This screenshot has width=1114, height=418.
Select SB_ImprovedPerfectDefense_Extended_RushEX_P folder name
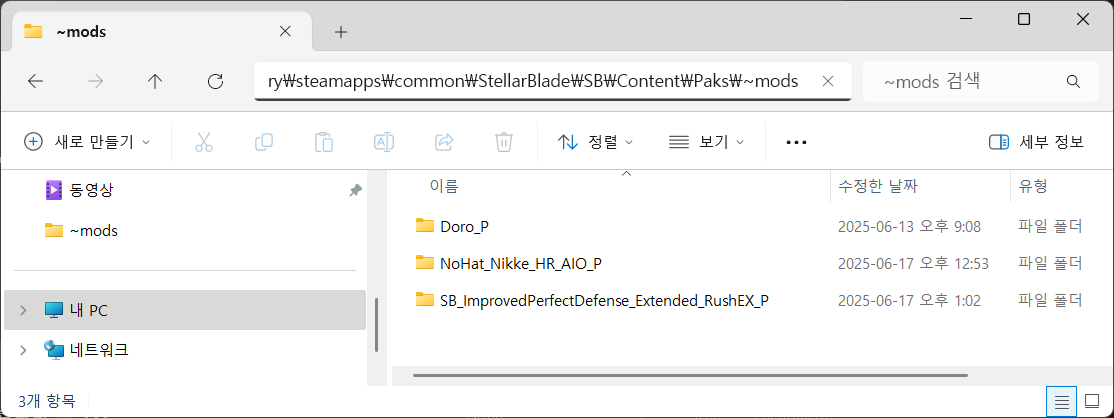tap(605, 300)
